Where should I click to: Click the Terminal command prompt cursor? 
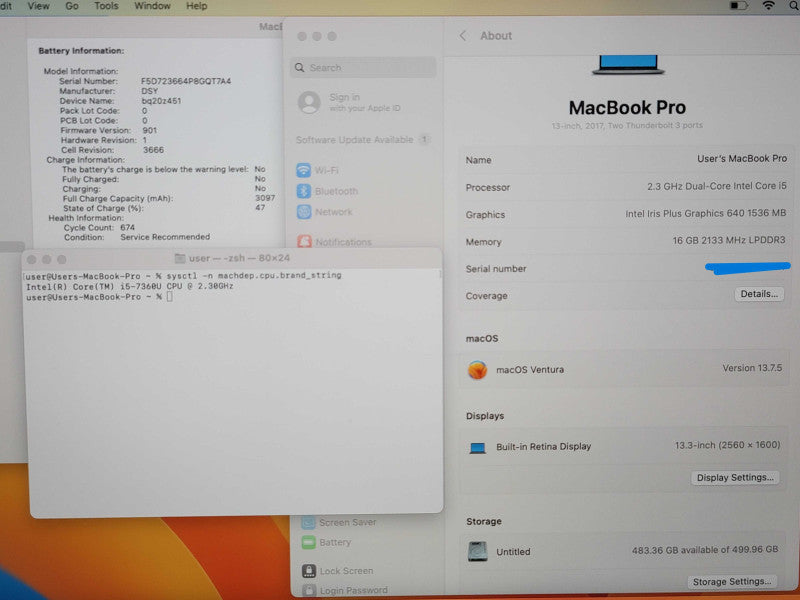pyautogui.click(x=169, y=297)
